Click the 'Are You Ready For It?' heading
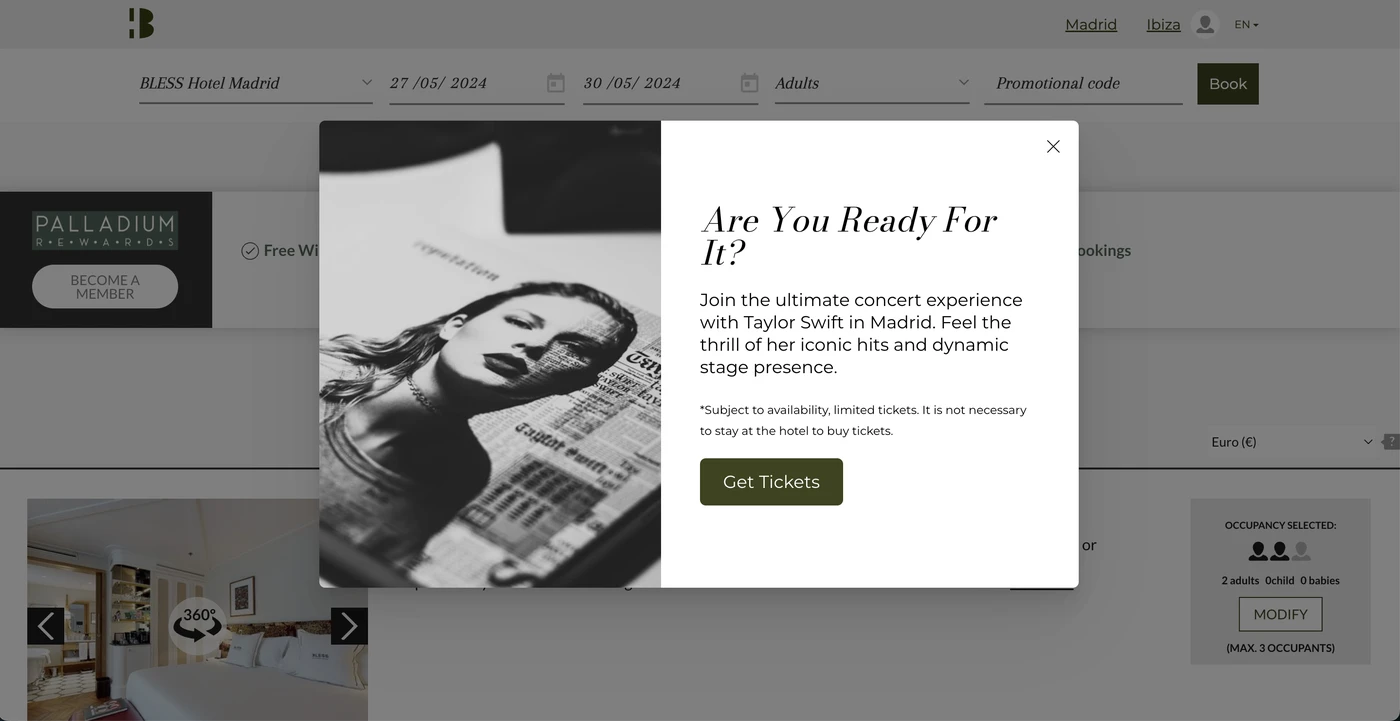The height and width of the screenshot is (721, 1400). (x=850, y=236)
